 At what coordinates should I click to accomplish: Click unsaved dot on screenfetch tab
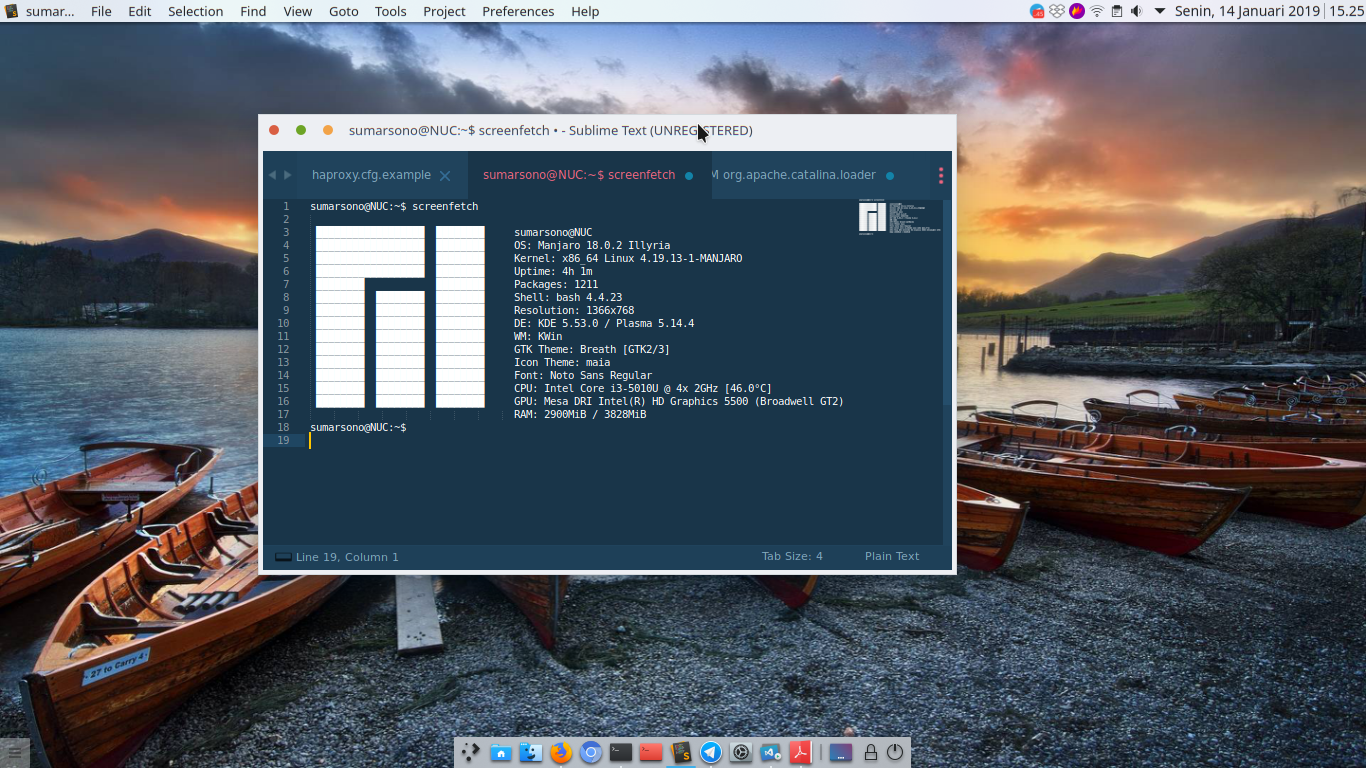[x=689, y=176]
